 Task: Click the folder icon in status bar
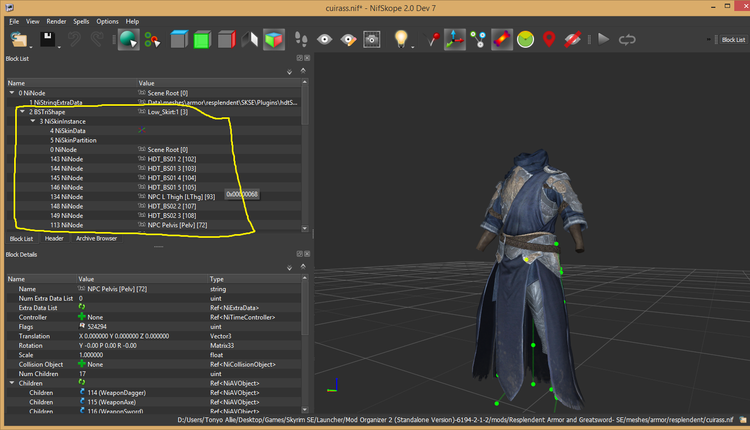742,420
